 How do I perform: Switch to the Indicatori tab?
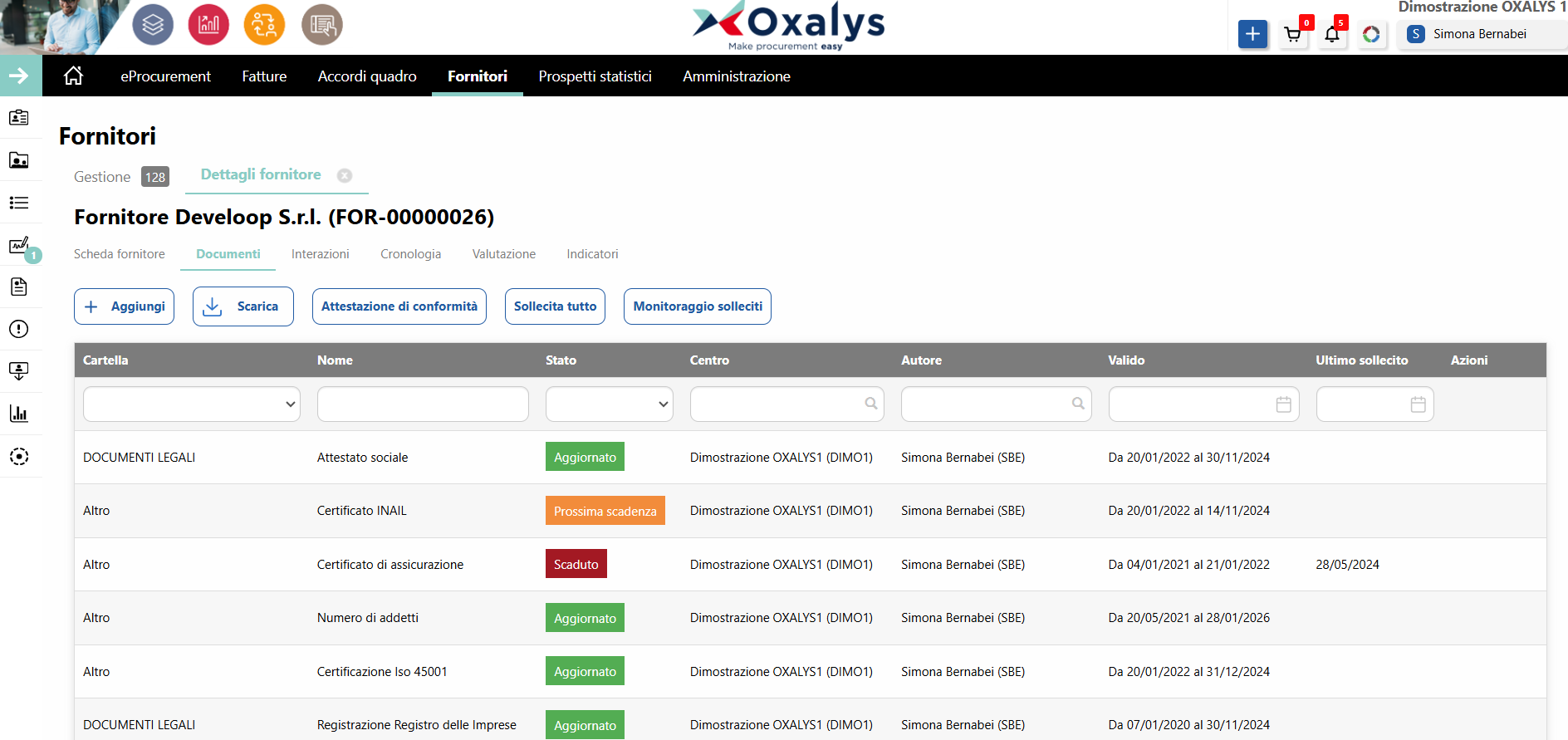(592, 254)
